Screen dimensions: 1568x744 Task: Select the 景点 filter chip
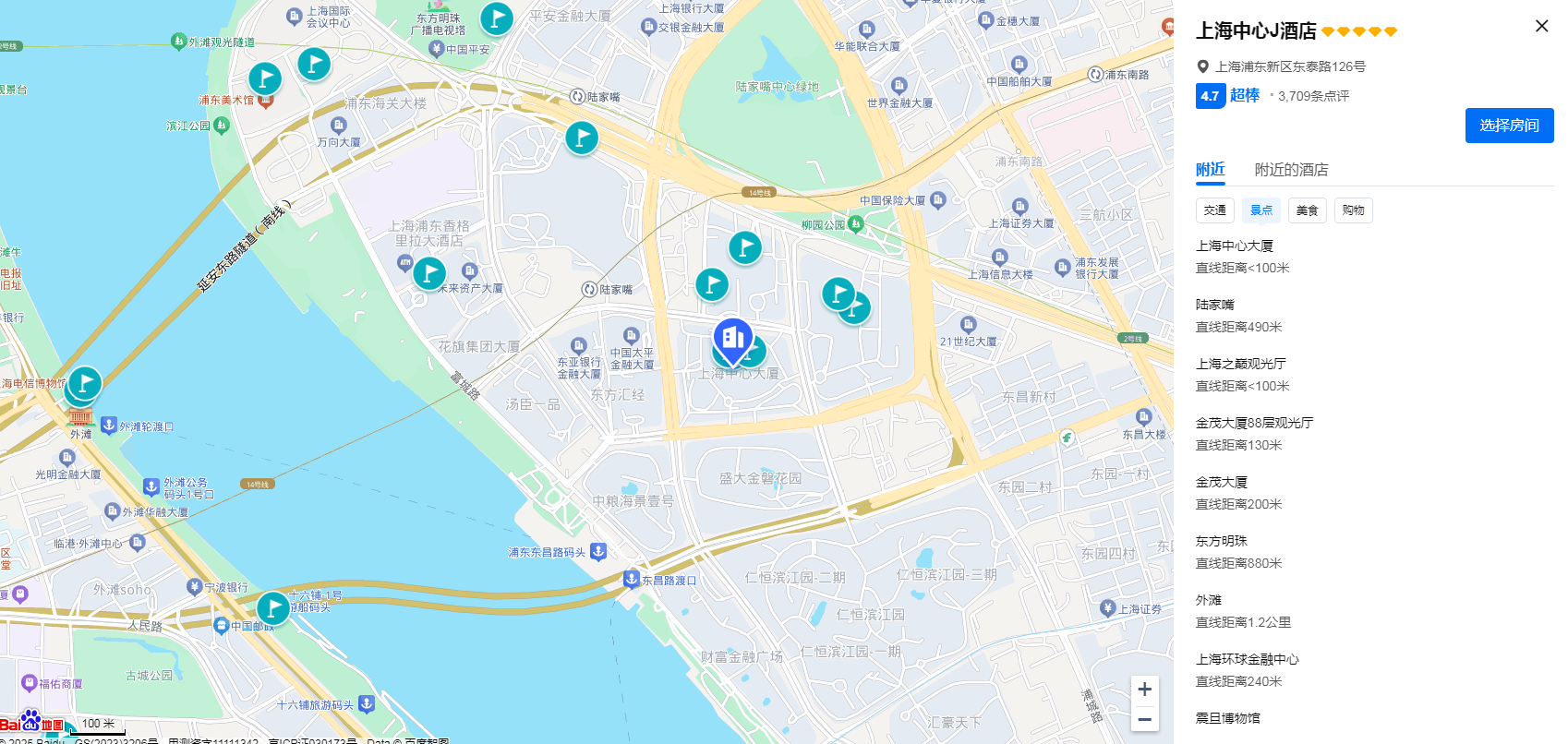coord(1261,210)
